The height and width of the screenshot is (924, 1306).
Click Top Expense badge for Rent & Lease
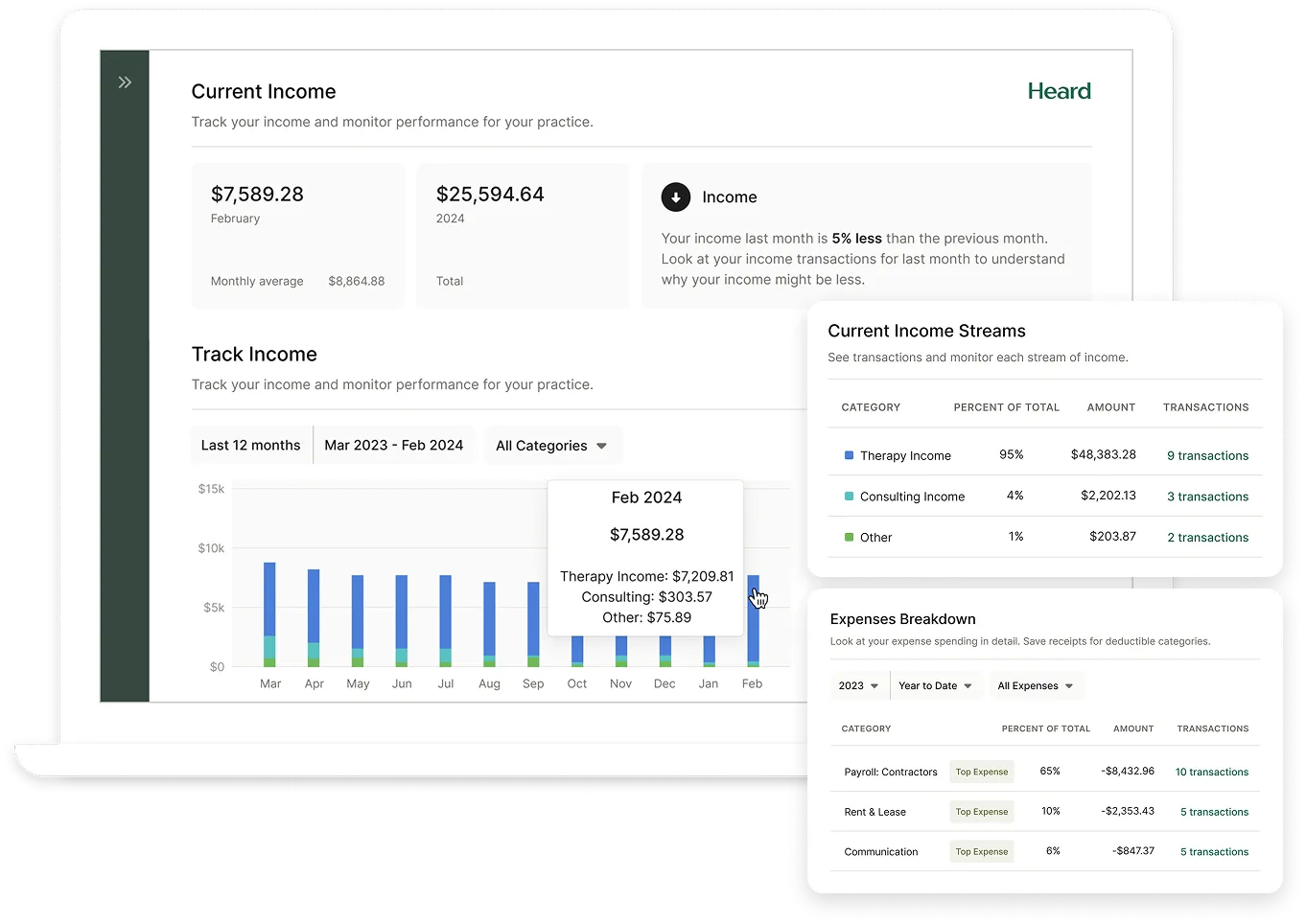point(982,812)
